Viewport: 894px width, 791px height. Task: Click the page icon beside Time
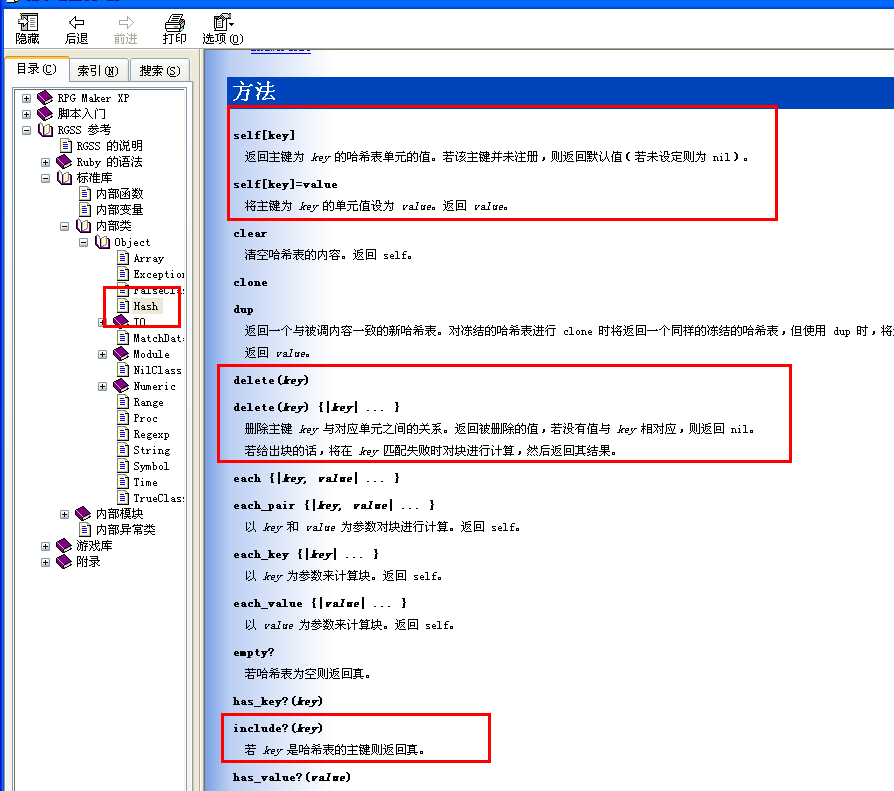coord(123,481)
